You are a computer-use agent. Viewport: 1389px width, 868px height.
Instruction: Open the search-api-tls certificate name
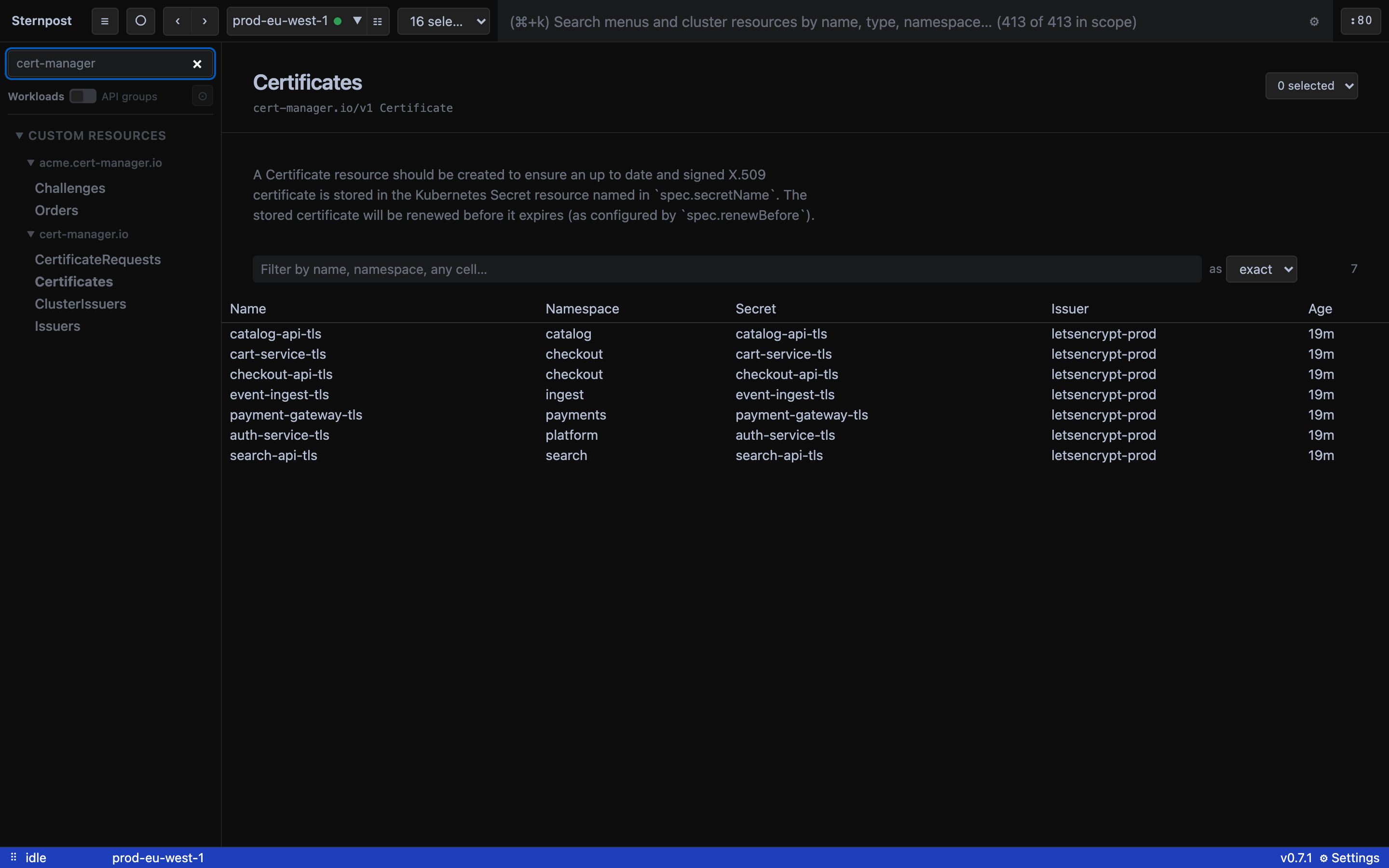[273, 455]
